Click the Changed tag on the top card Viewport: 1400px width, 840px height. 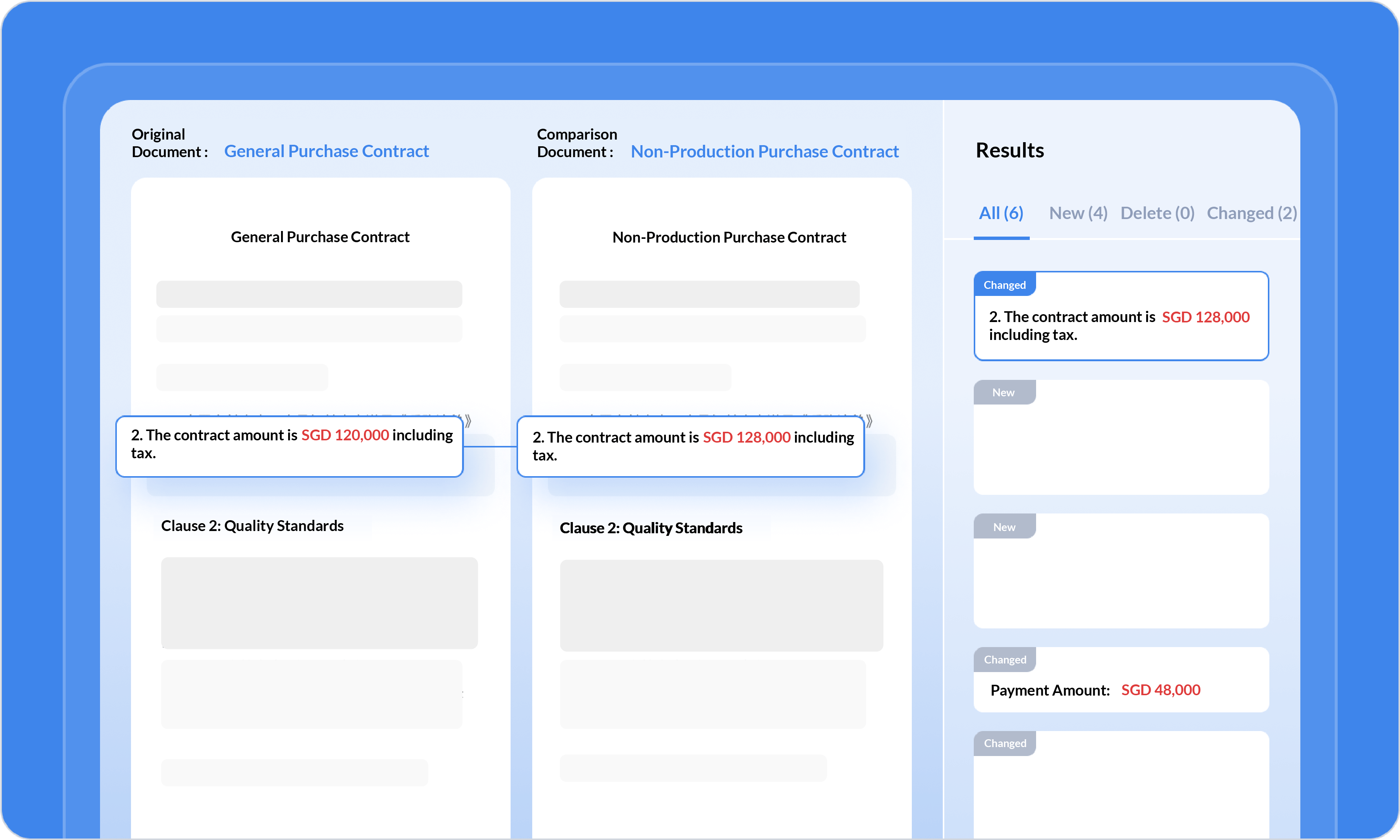tap(1004, 285)
